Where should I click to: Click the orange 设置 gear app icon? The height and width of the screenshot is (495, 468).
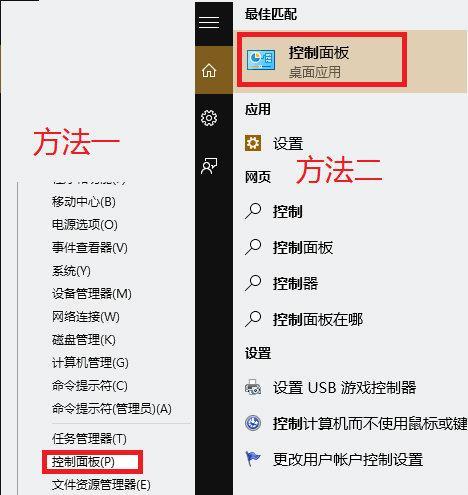[253, 143]
